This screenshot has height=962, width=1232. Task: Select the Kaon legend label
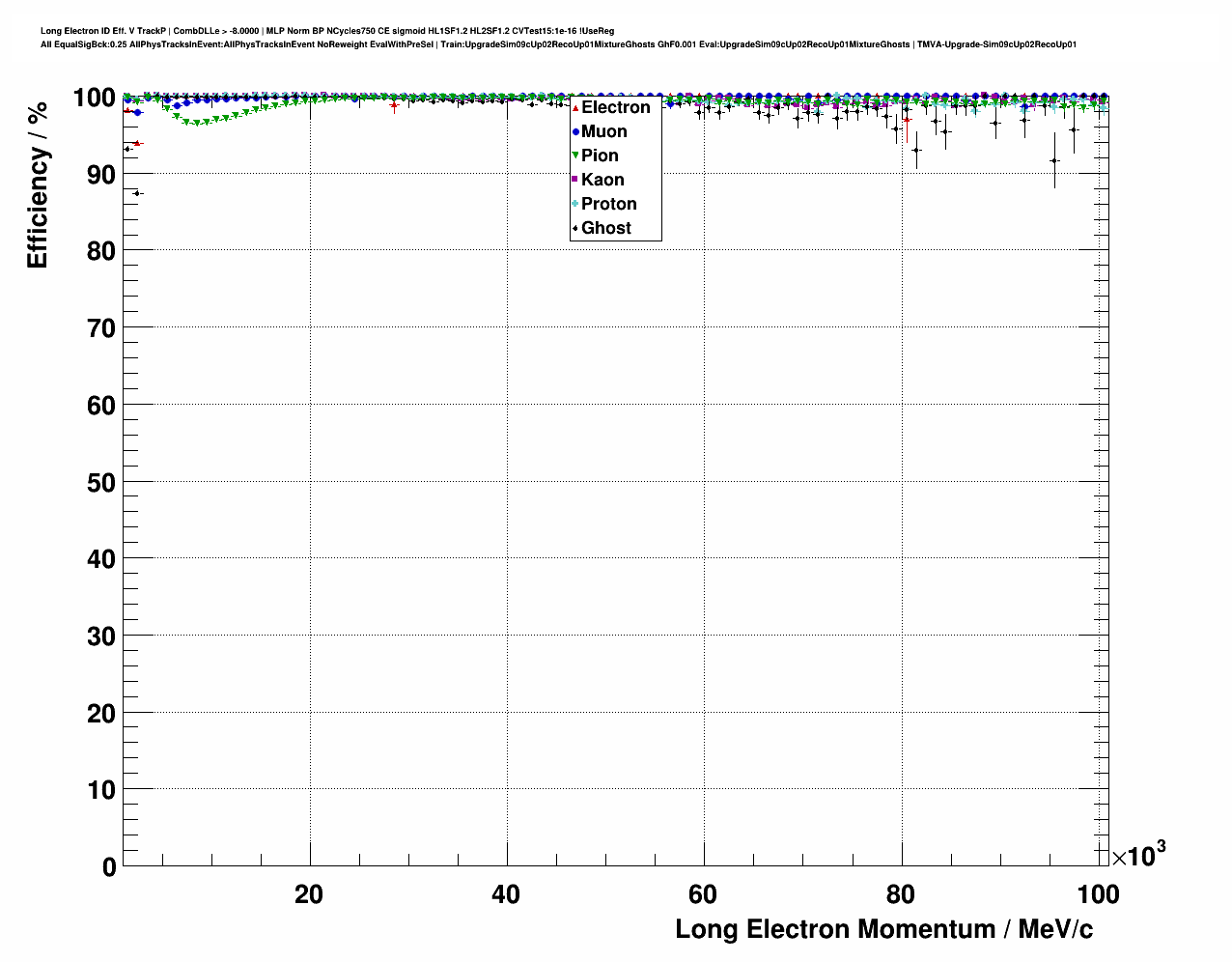click(x=602, y=180)
